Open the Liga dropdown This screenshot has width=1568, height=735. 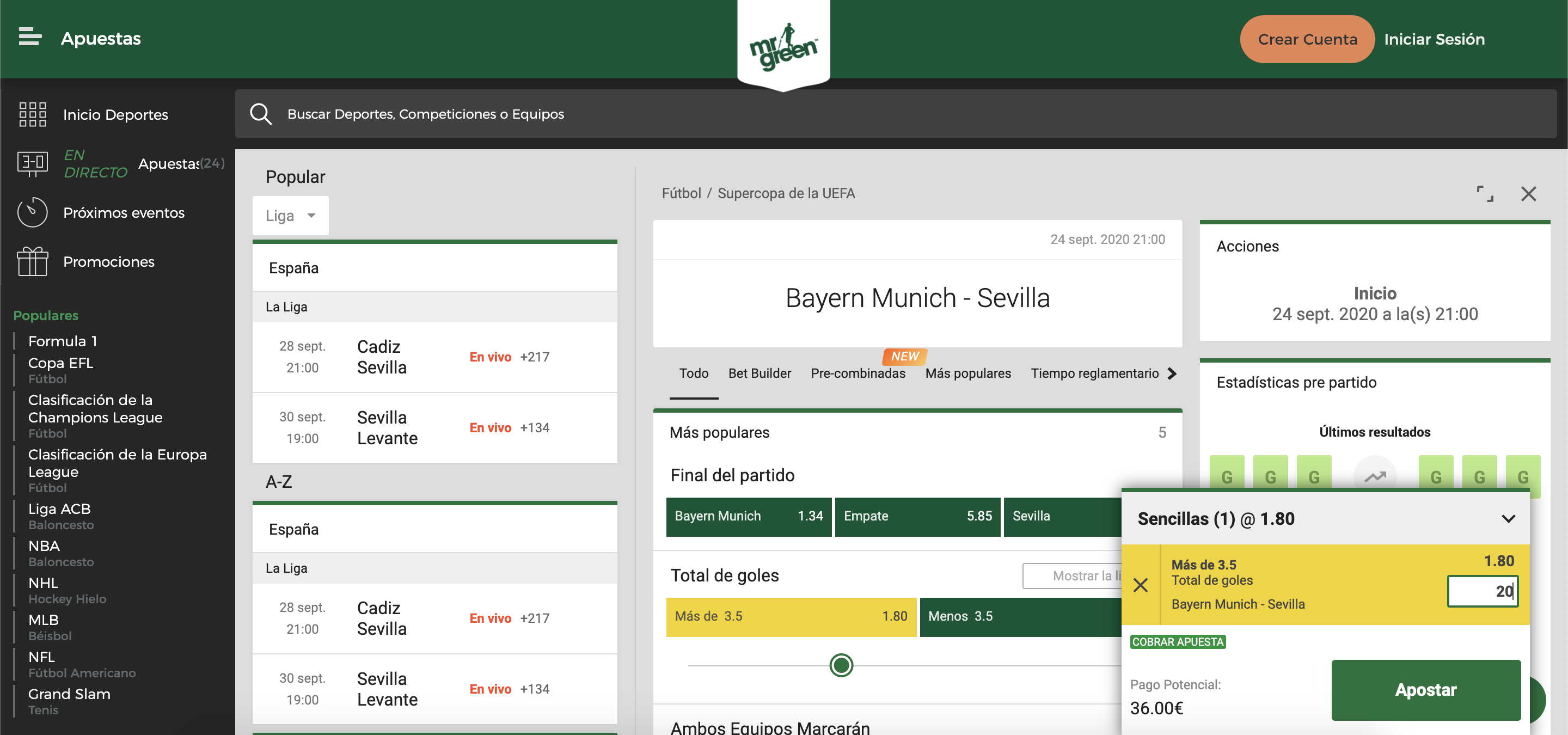(290, 216)
